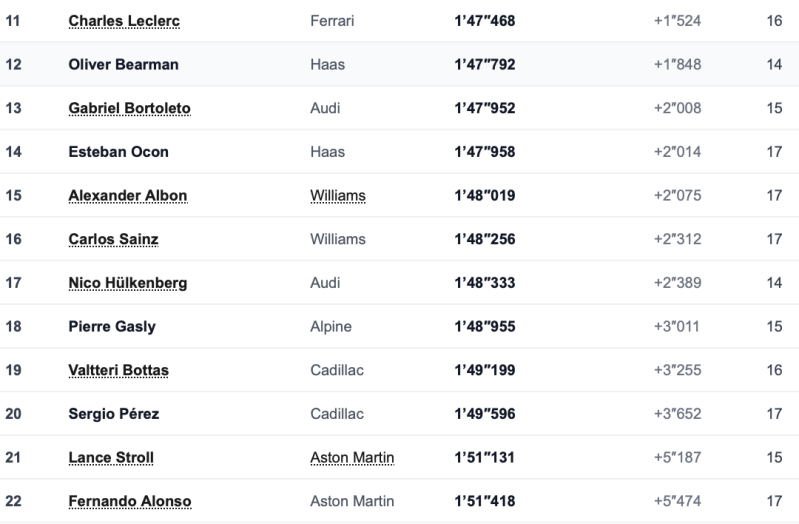Image resolution: width=799 pixels, height=524 pixels.
Task: Open the Charles Leclerc driver link
Action: coord(124,21)
